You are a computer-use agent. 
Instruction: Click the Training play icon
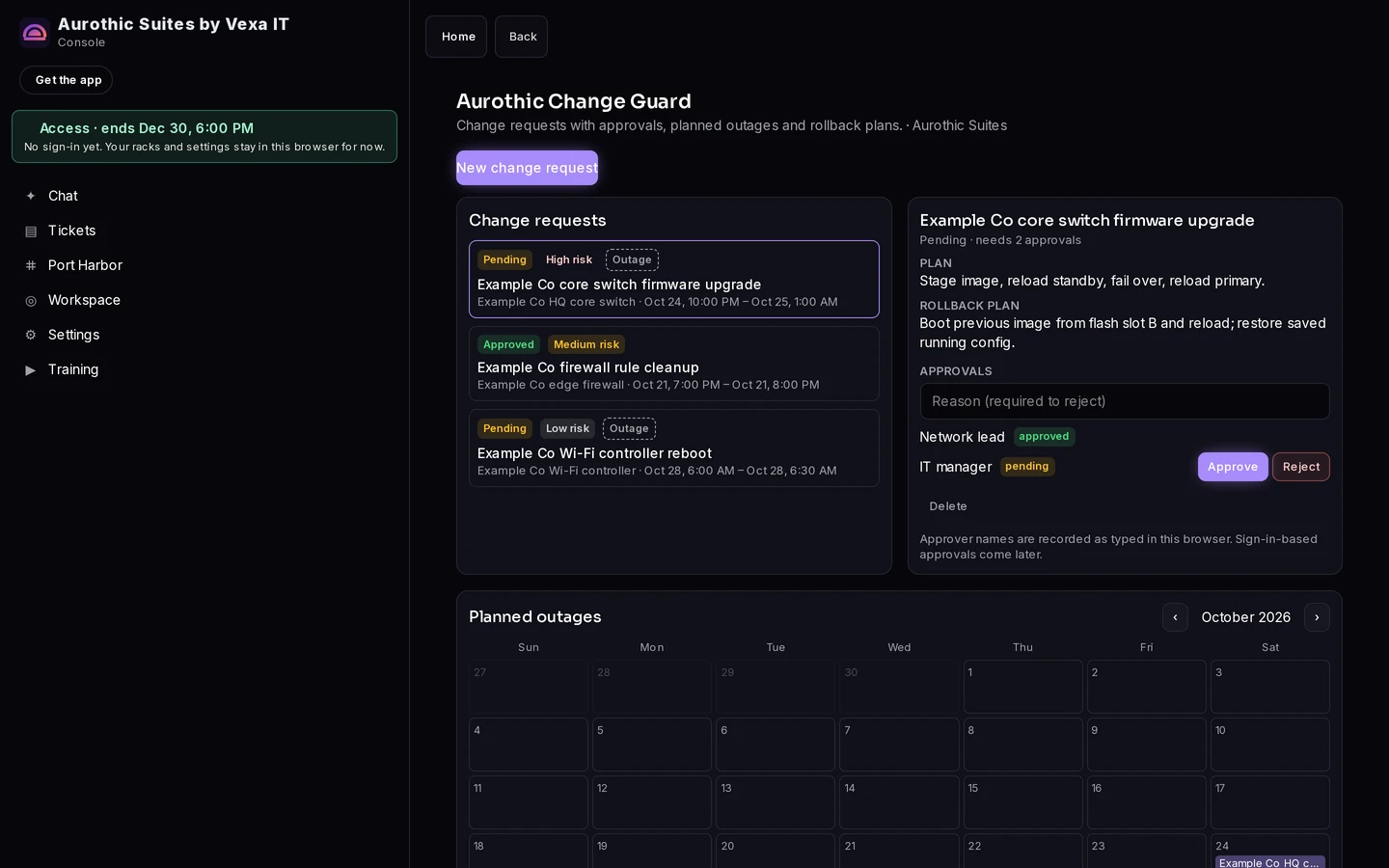click(31, 369)
